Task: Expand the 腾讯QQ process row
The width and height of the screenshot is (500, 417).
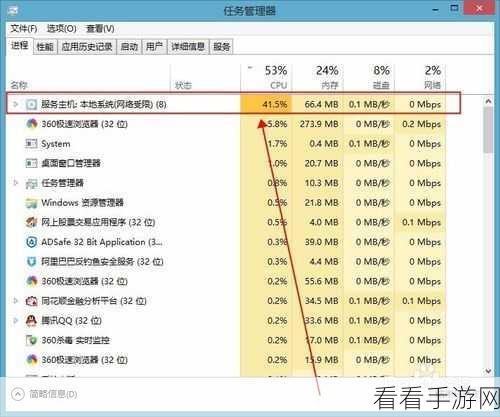Action: [15, 320]
